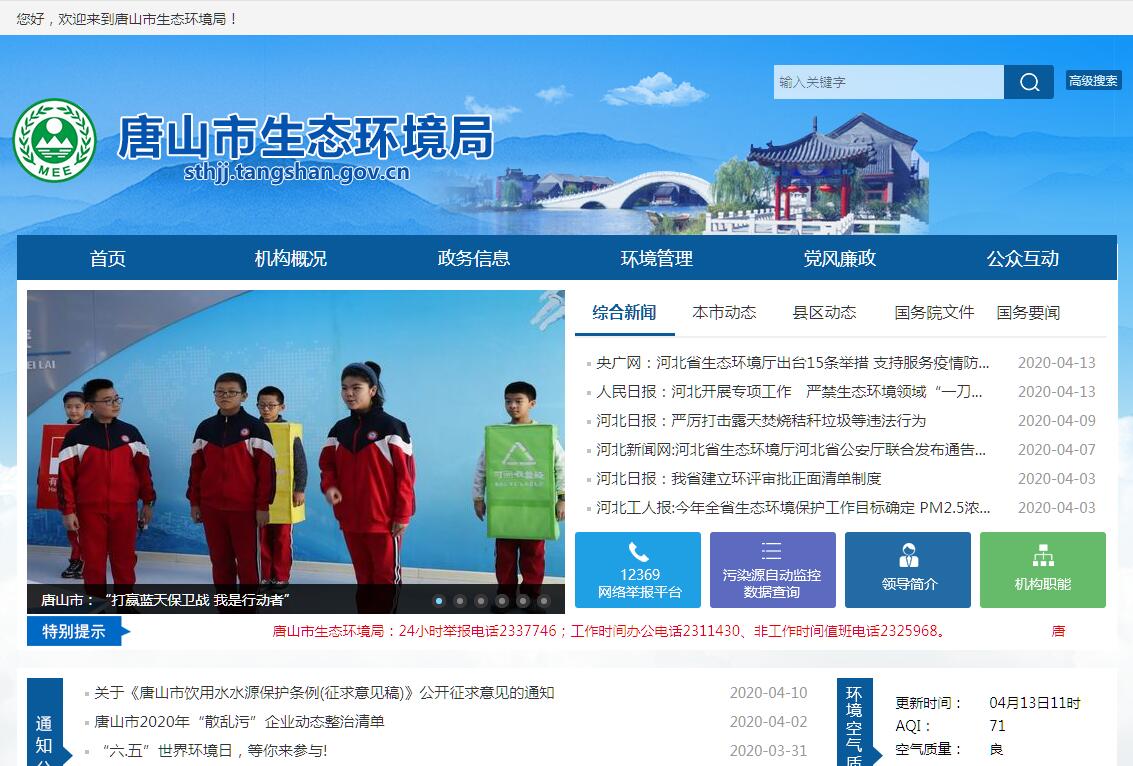Click the carousel photo of students
Screen dimensions: 1133x766
(295, 450)
